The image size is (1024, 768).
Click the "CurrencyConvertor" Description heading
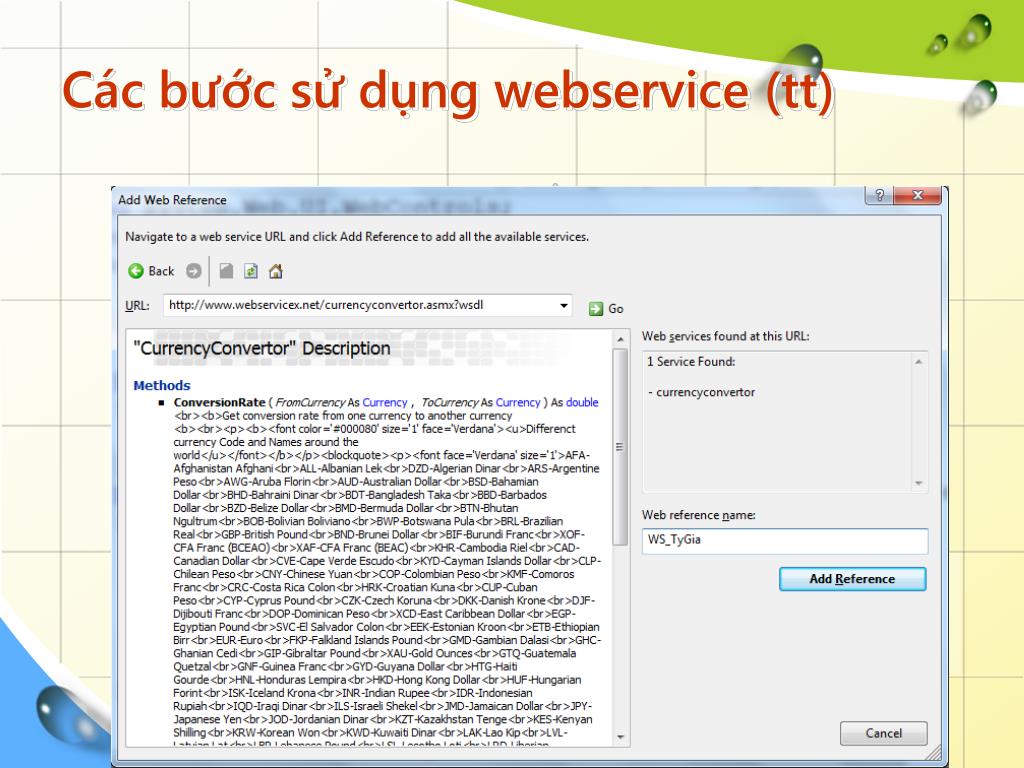point(262,348)
